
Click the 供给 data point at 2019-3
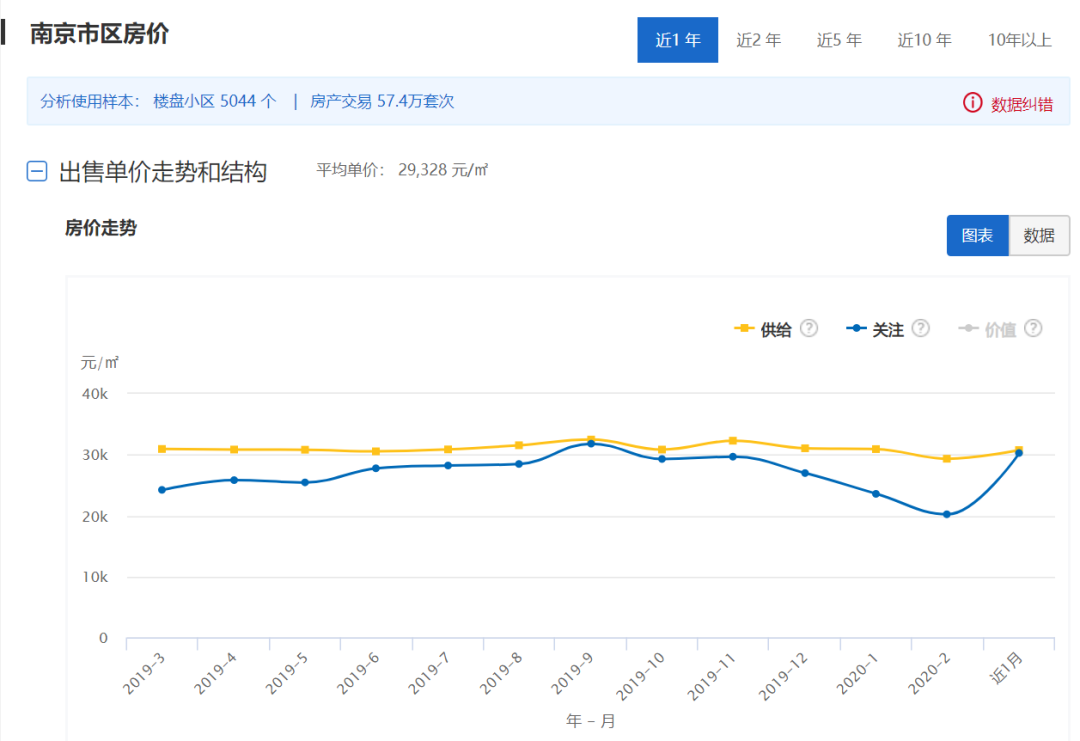162,449
